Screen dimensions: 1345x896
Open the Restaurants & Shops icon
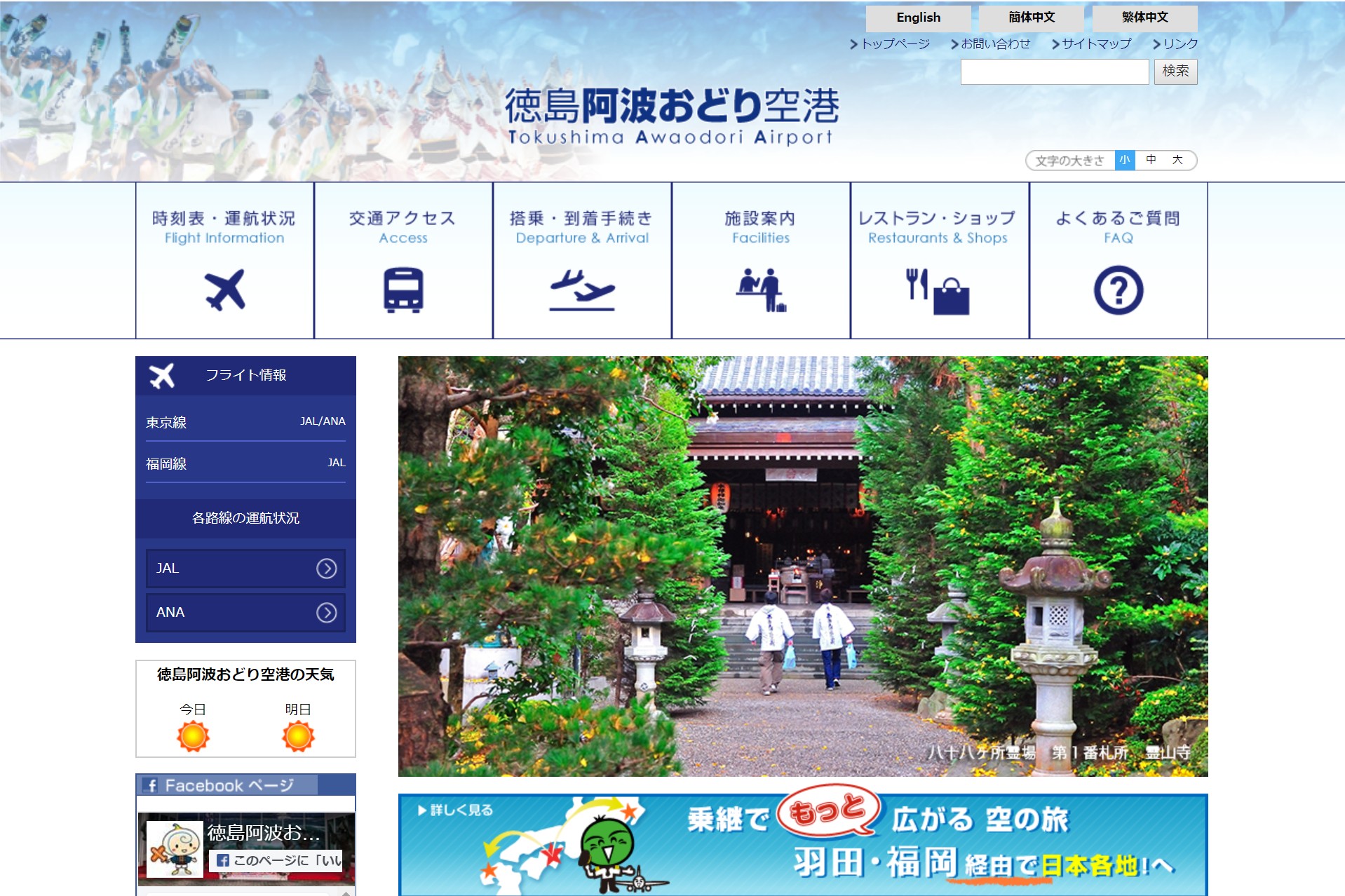pyautogui.click(x=938, y=291)
